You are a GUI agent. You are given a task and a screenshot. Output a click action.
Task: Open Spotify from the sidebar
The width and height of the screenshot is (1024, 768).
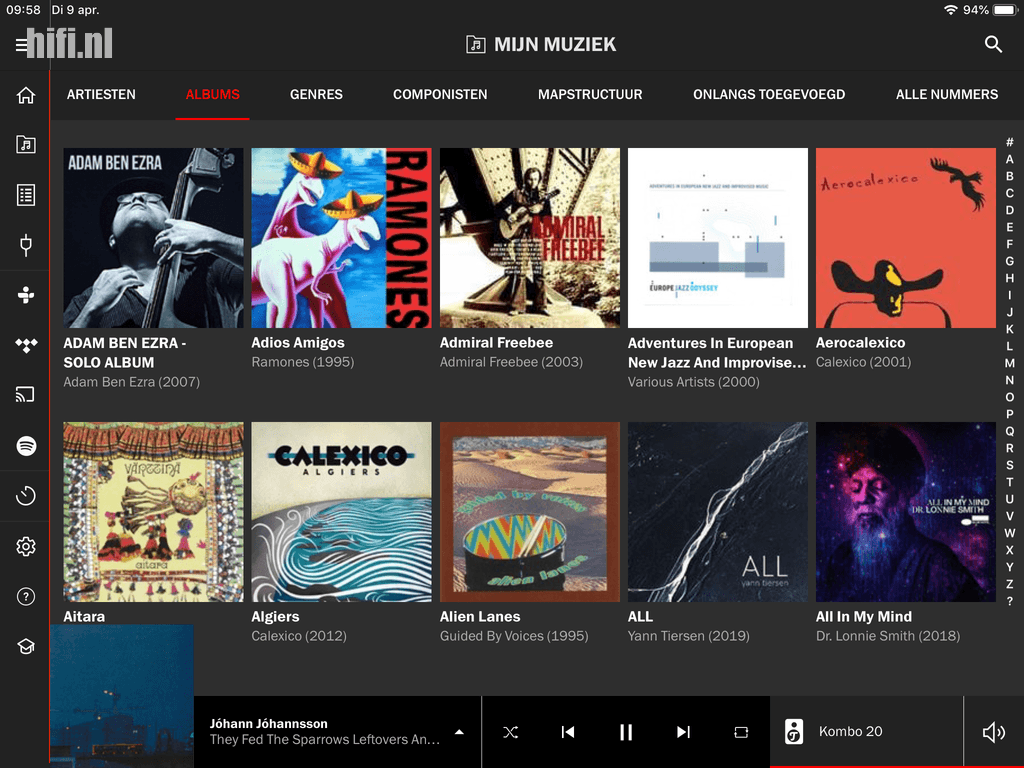coord(25,445)
